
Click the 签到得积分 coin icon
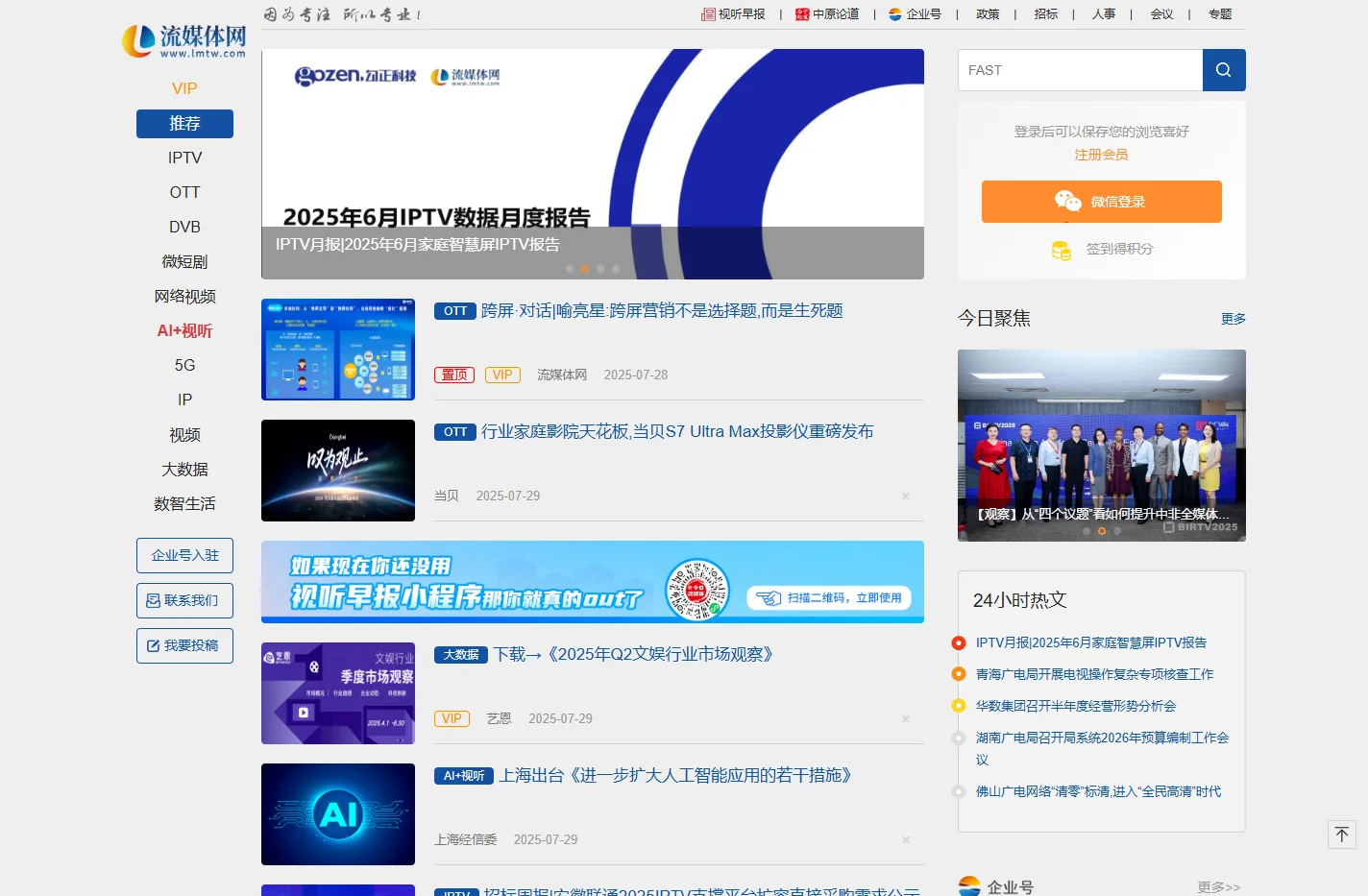pyautogui.click(x=1061, y=250)
